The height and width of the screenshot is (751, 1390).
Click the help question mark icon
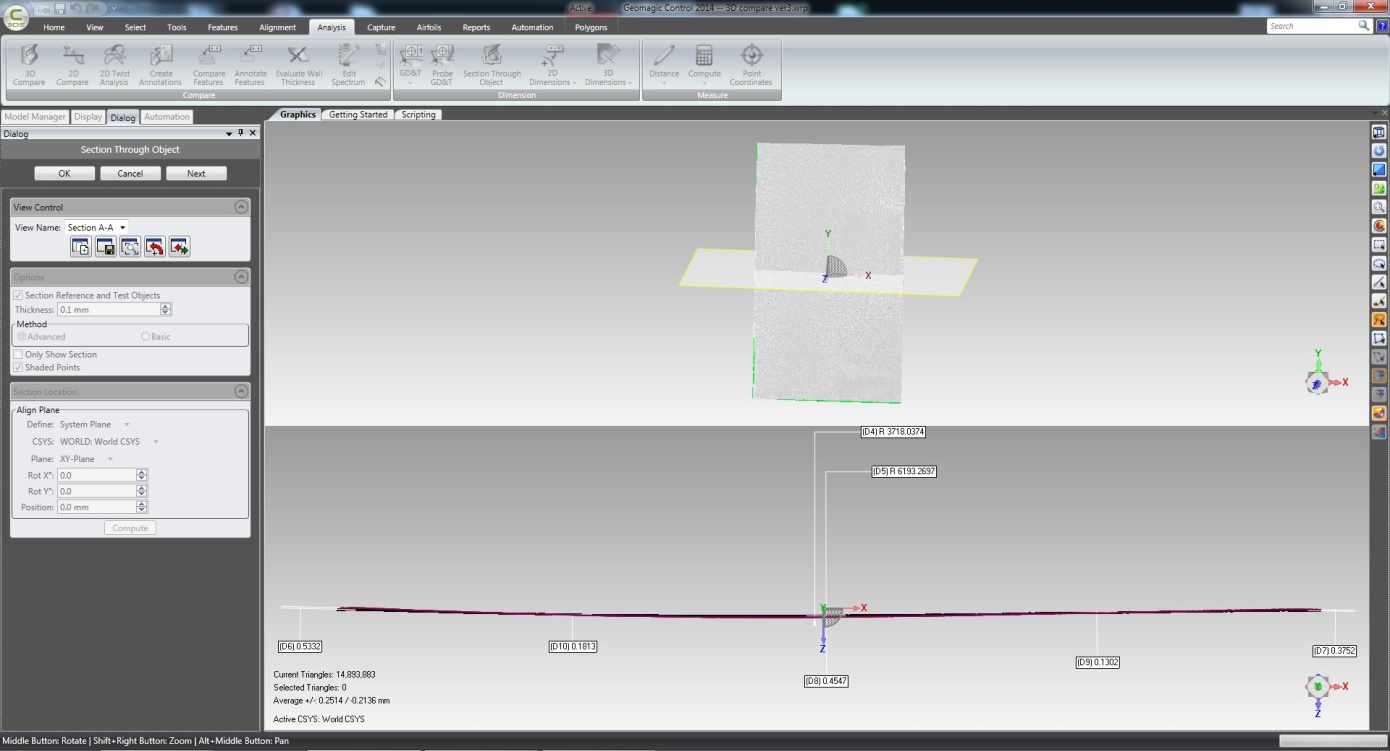pyautogui.click(x=1382, y=26)
